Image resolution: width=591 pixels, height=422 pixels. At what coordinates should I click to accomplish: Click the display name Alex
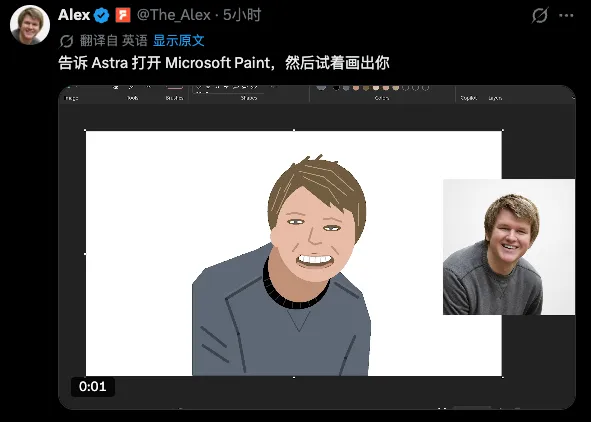(74, 15)
